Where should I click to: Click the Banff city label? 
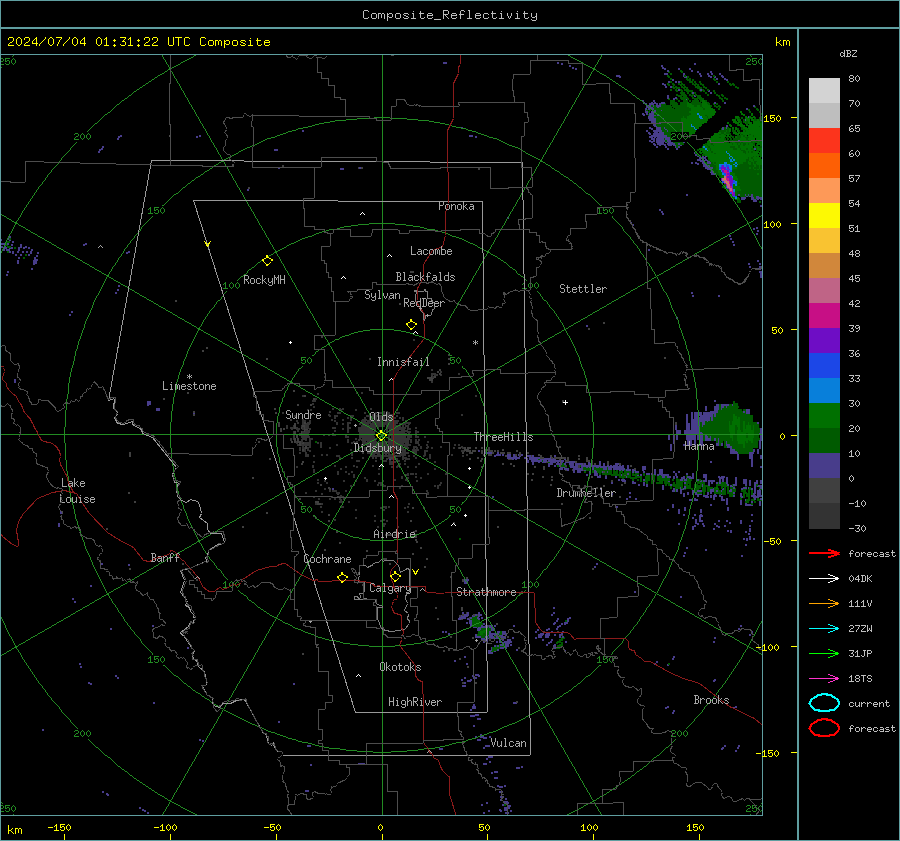click(165, 558)
